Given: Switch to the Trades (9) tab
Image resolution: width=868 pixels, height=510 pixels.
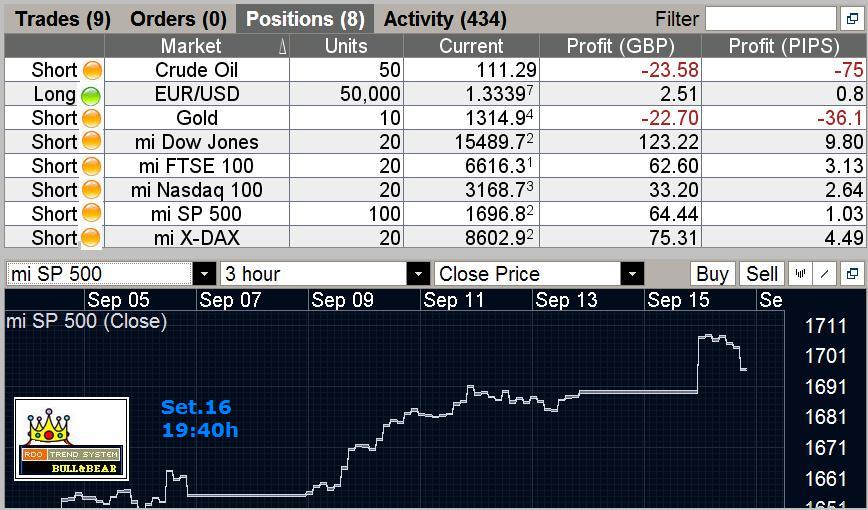Looking at the screenshot, I should click(x=63, y=19).
